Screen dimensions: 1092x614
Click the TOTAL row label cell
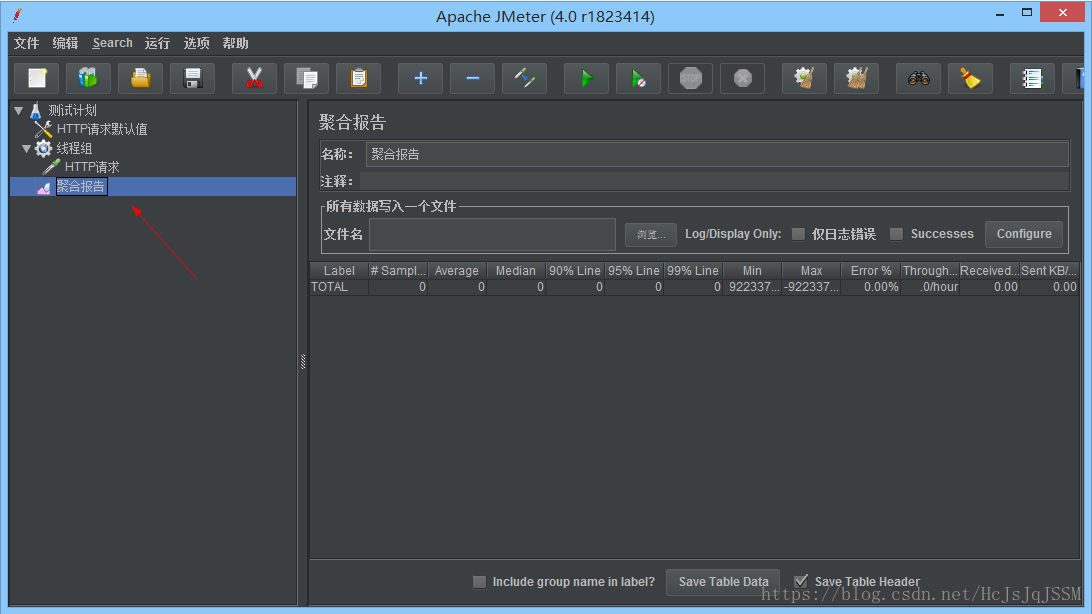(x=339, y=287)
